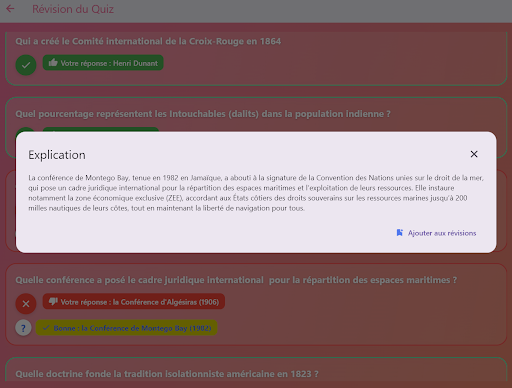Click the bookmark icon beside Ajouter aux révisions

coord(399,233)
